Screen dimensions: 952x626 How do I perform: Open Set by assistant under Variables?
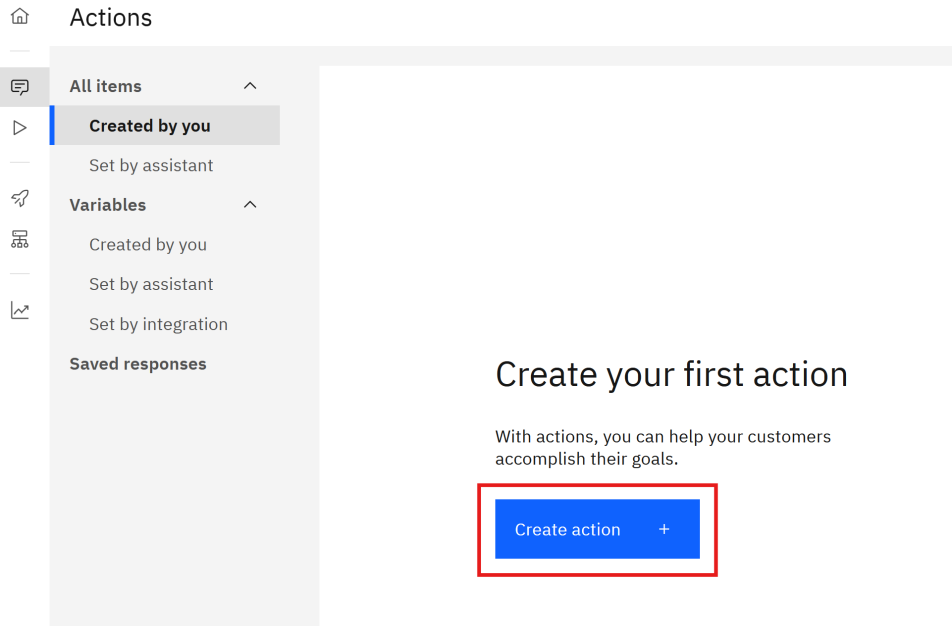click(x=151, y=284)
